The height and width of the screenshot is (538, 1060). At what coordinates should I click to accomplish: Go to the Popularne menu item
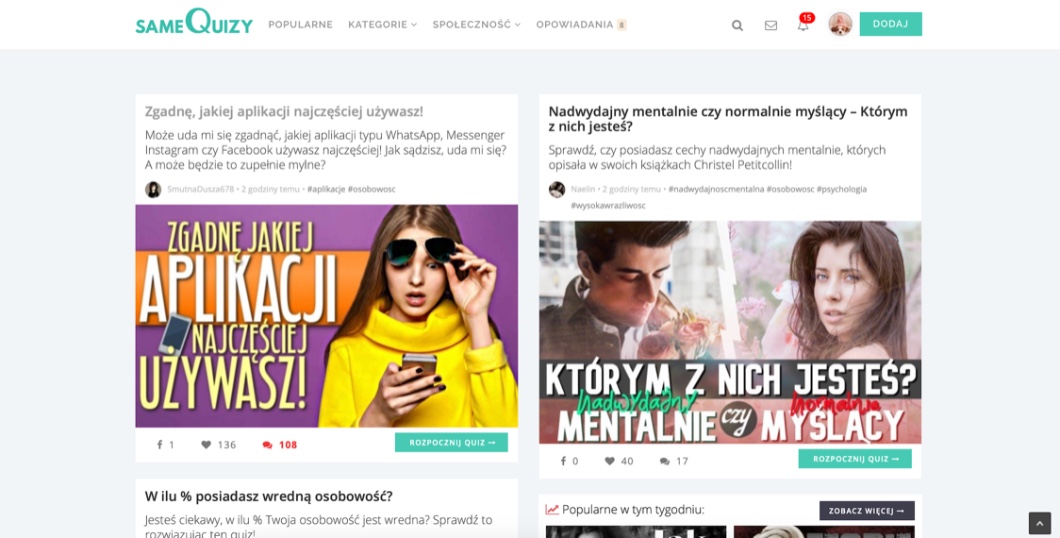click(x=300, y=24)
